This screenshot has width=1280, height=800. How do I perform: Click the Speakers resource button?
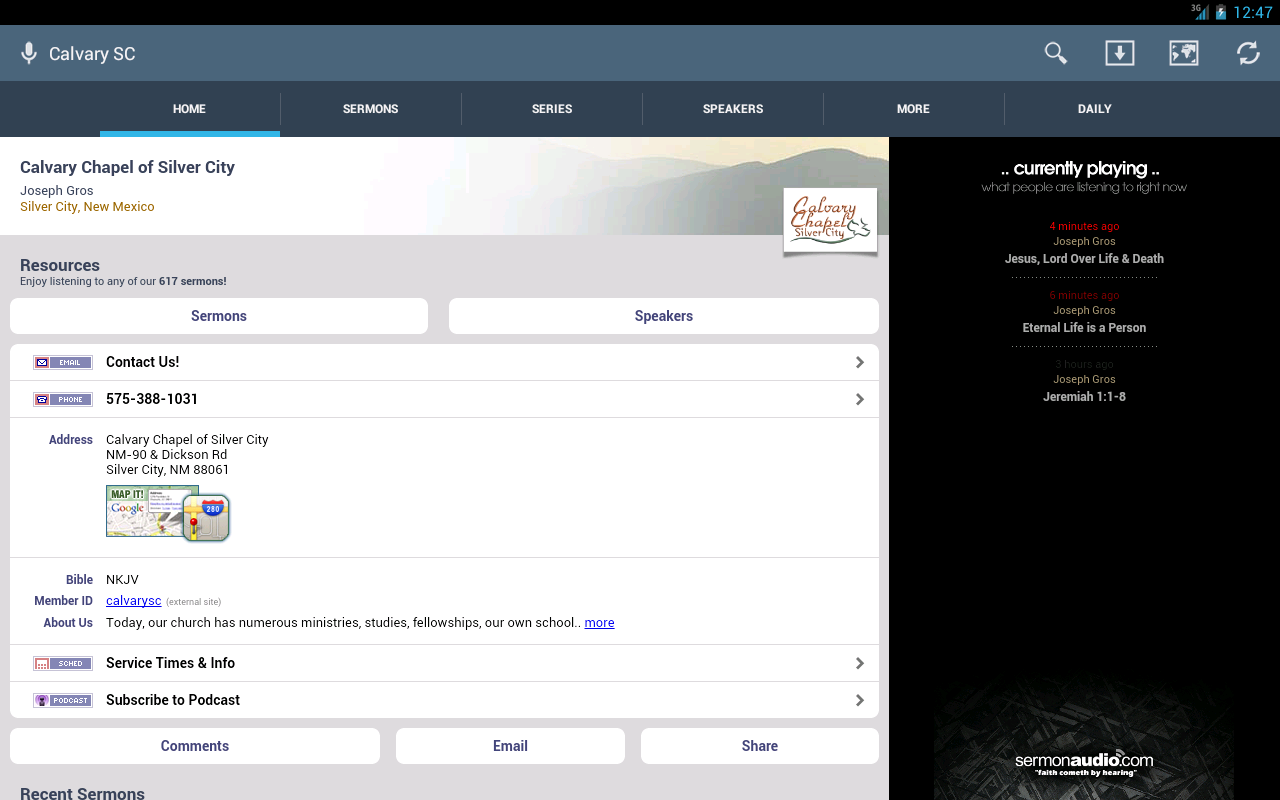coord(664,316)
